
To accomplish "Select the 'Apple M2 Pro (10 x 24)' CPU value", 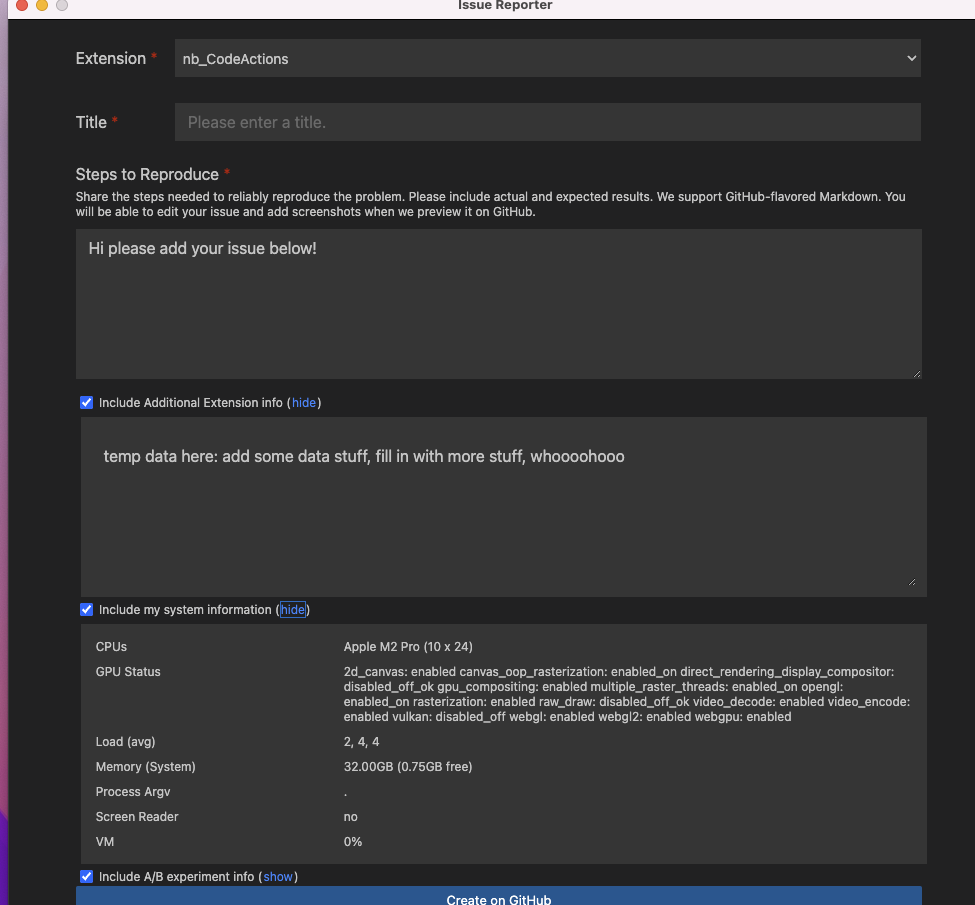I will 408,647.
